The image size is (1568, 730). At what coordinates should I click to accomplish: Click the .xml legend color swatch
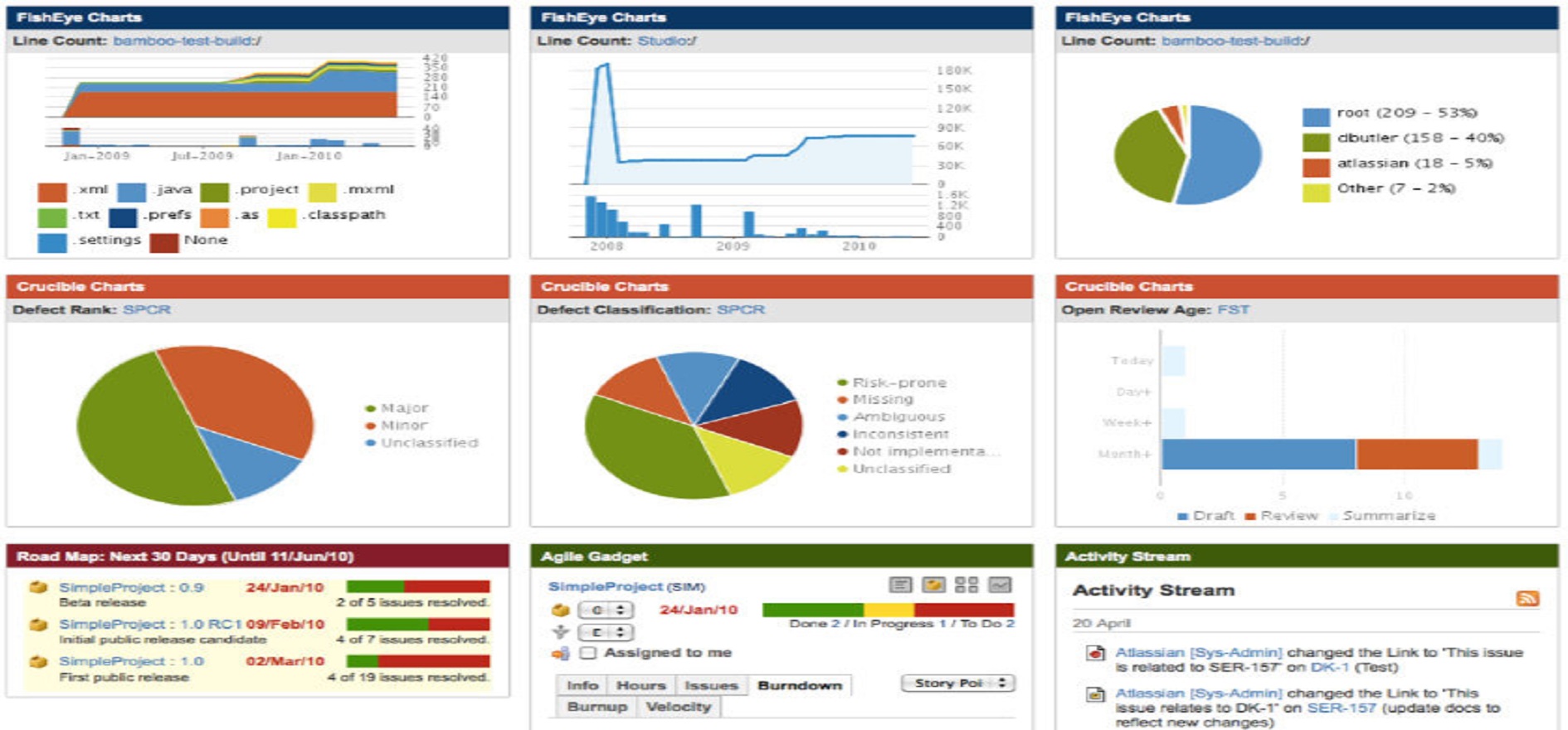coord(52,192)
